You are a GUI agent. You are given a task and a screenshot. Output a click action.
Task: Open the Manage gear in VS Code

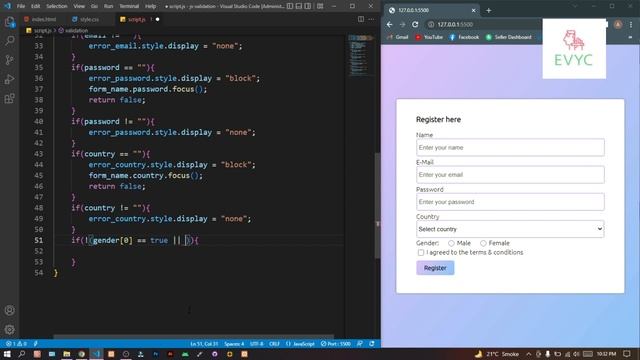pos(9,329)
